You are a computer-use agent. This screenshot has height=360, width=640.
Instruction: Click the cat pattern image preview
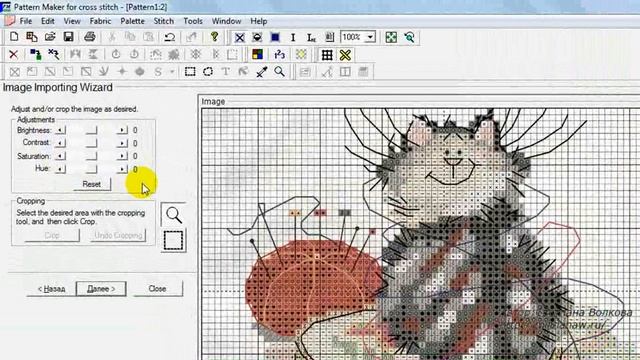(x=421, y=234)
